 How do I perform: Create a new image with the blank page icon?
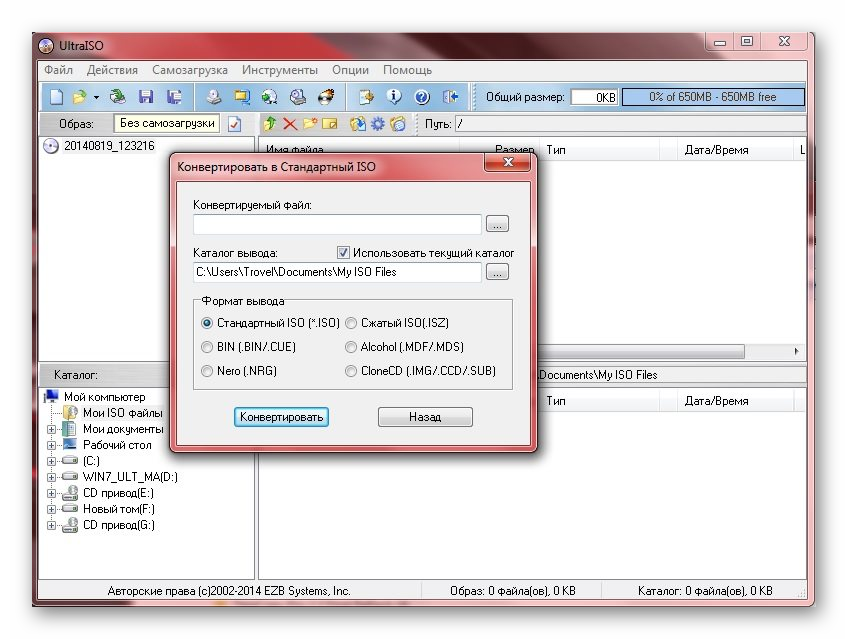(x=56, y=97)
